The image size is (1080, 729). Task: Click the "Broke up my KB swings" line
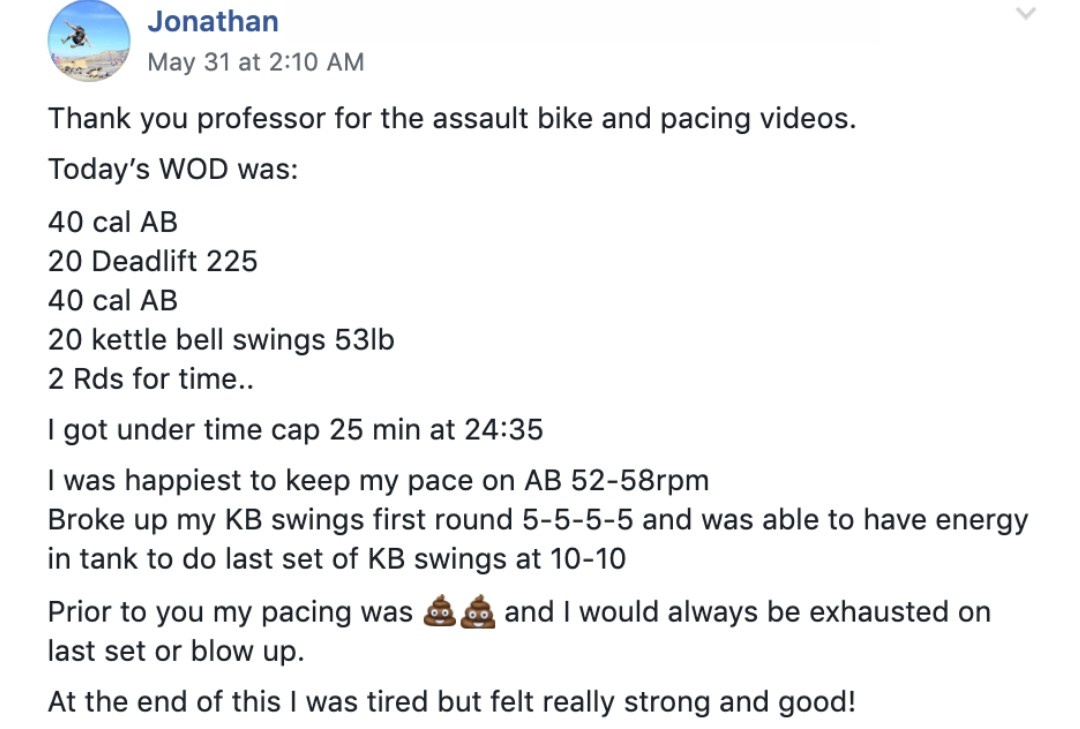tap(536, 520)
